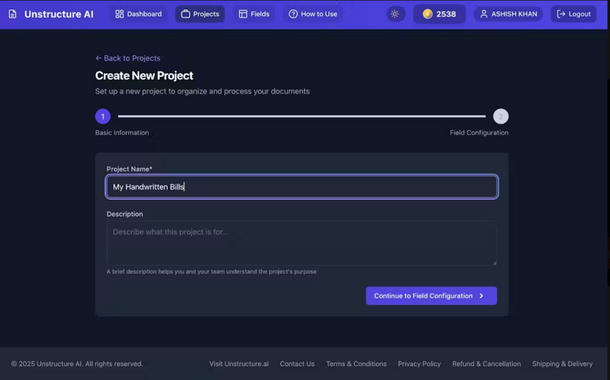Screen dimensions: 610x380
Task: Click inside the Description text area
Action: pos(302,243)
